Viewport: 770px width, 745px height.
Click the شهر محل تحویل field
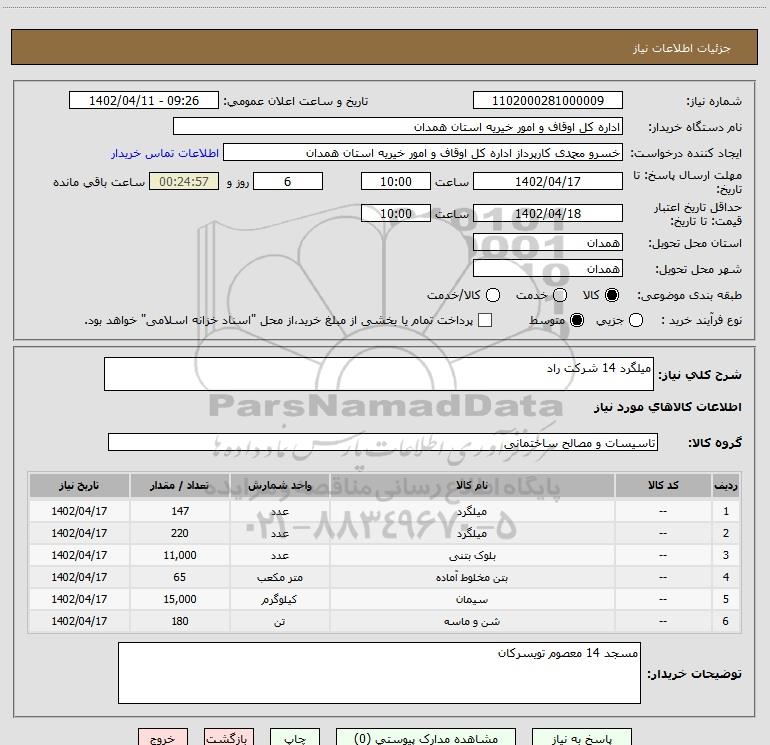pyautogui.click(x=548, y=269)
